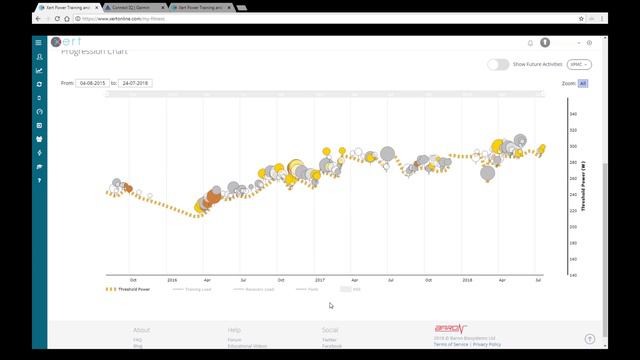
Task: Bookmark this page with the star
Action: [x=581, y=19]
